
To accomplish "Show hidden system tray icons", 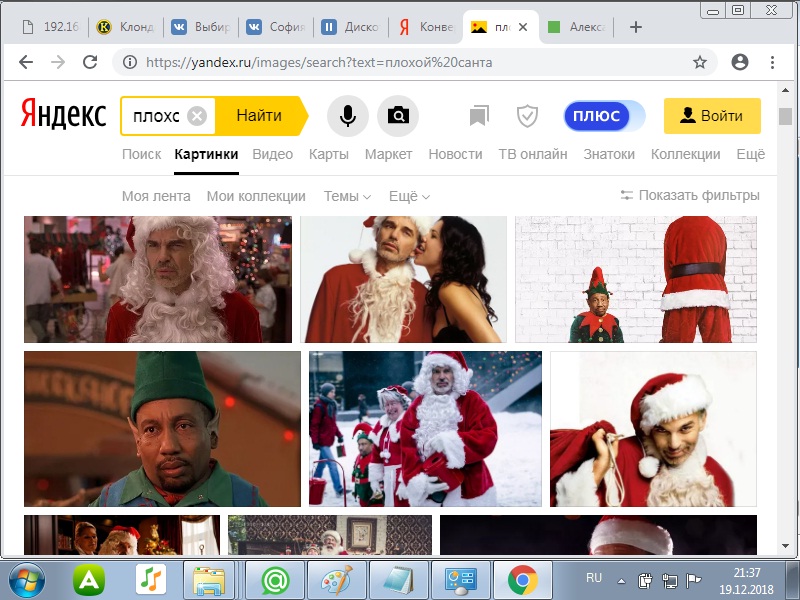I will pyautogui.click(x=621, y=581).
